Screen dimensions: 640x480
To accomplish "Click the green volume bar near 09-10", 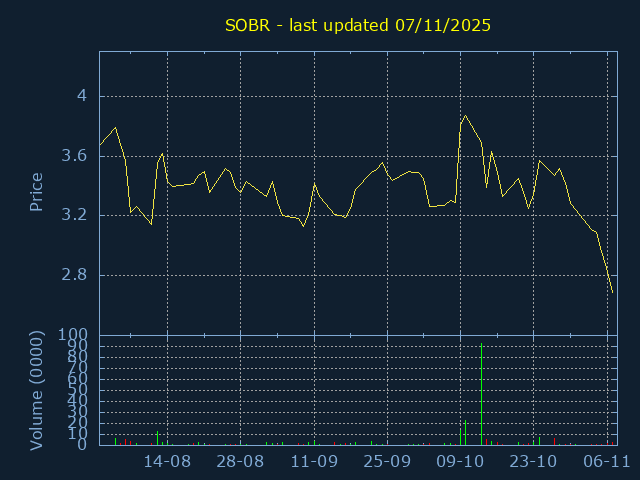I will [460, 436].
